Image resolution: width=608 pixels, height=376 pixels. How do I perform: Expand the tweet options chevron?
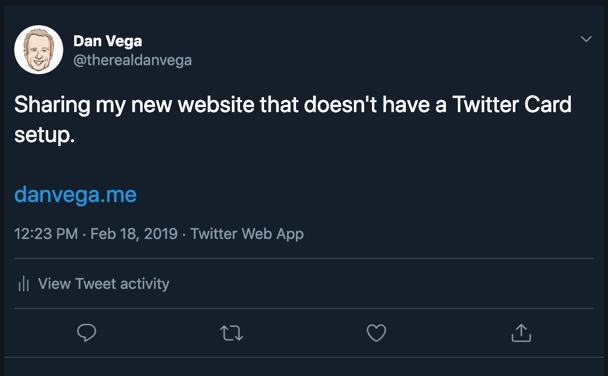click(586, 39)
